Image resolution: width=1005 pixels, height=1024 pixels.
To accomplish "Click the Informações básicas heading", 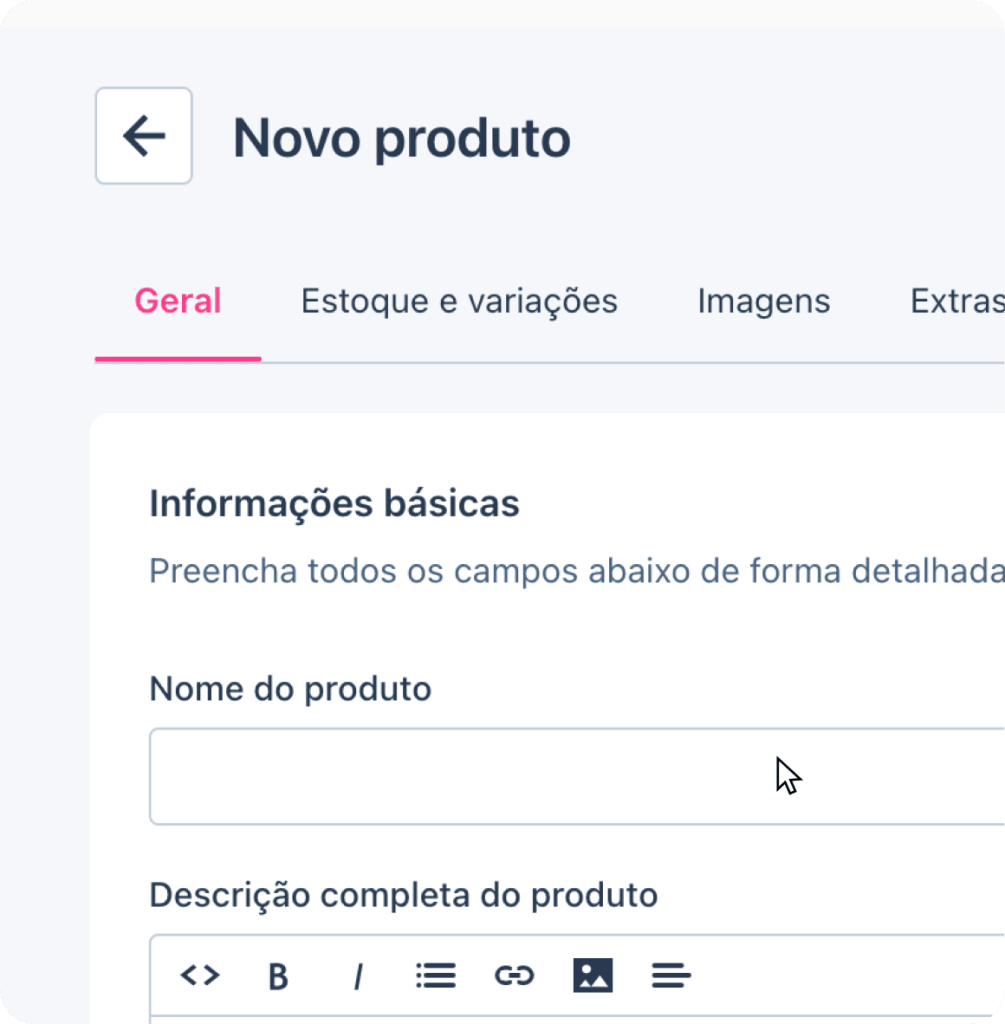I will (x=334, y=504).
